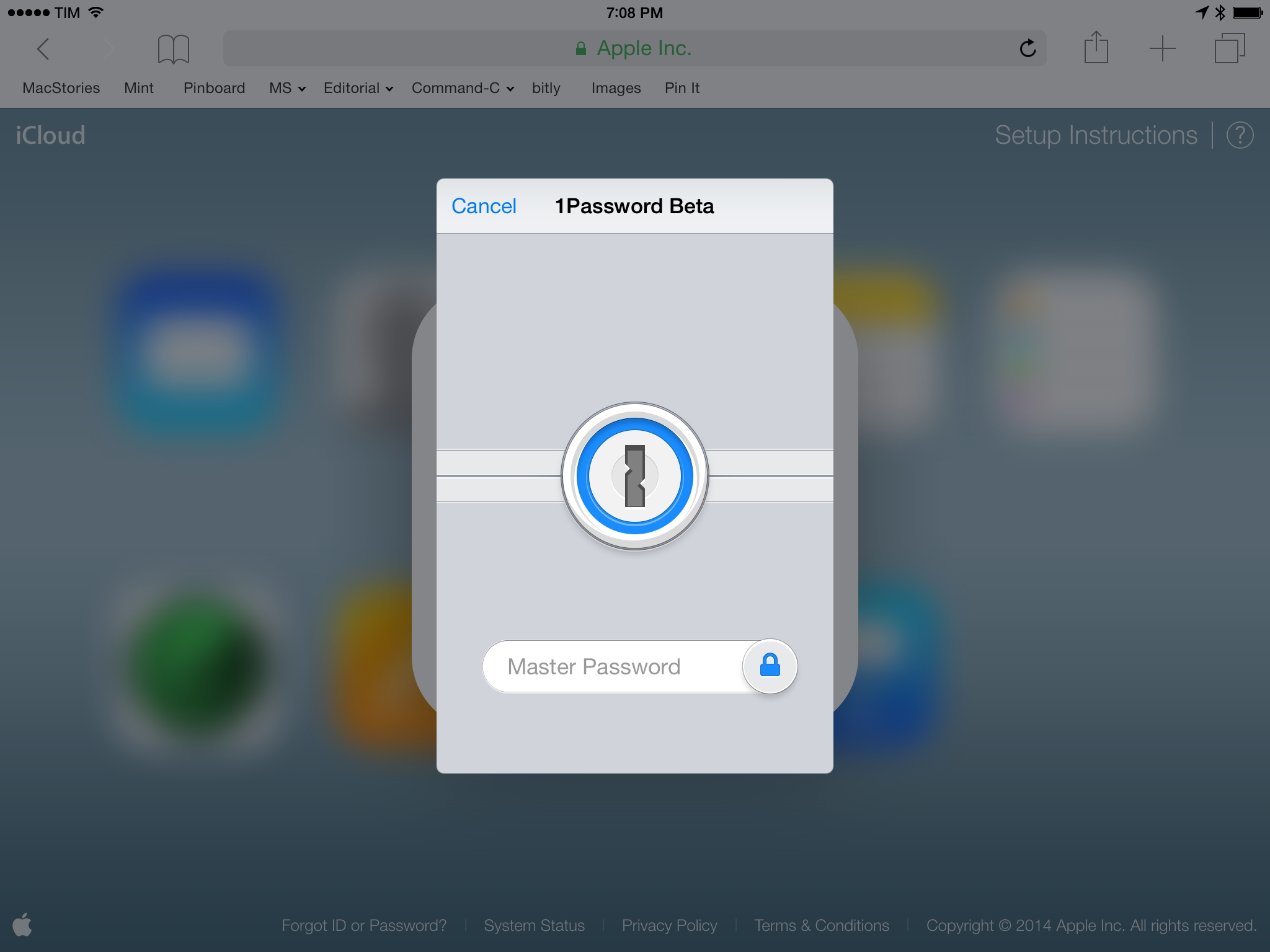Expand the Command-C bookmarks folder

click(x=463, y=88)
